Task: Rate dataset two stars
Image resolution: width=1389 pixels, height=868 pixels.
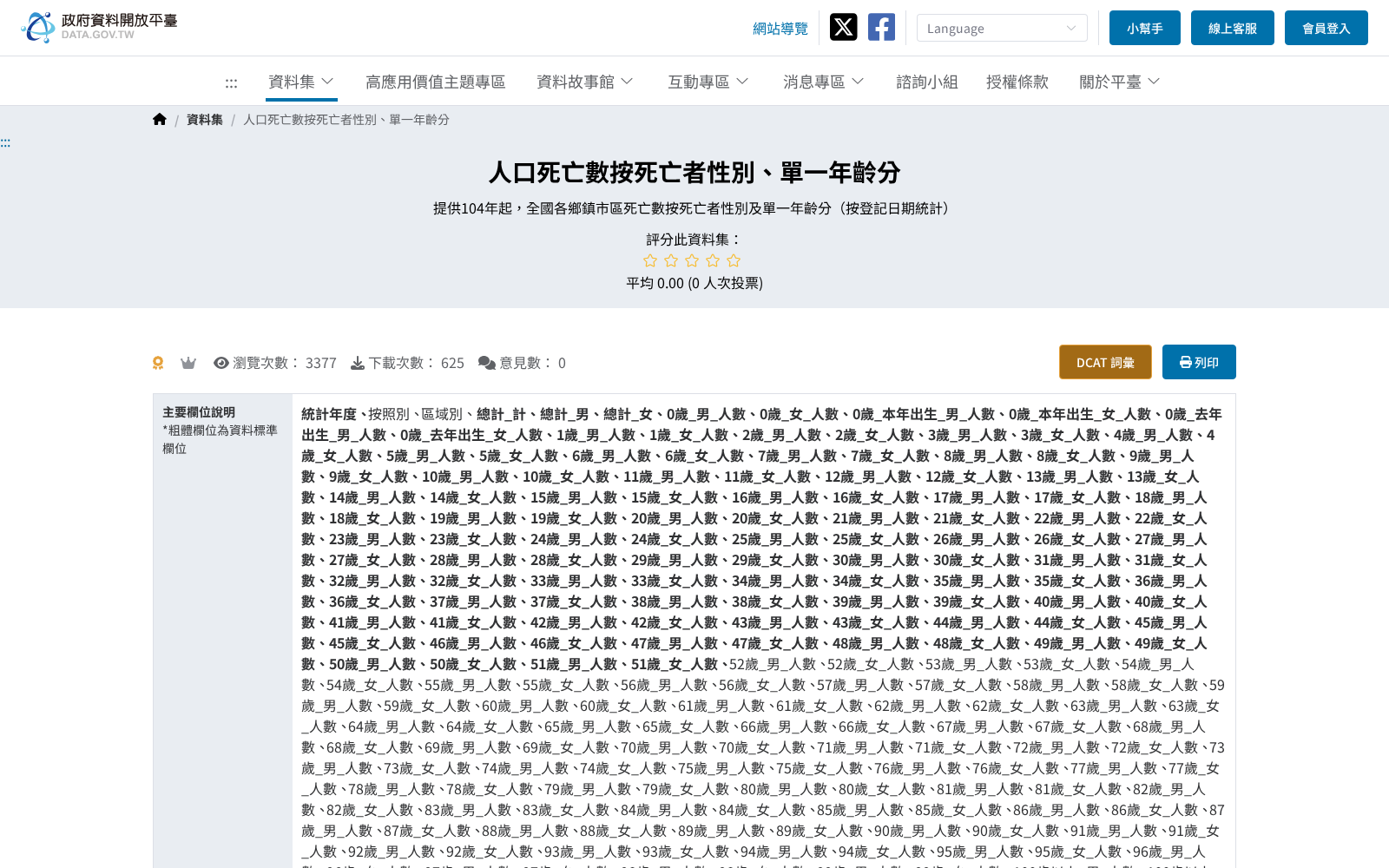Action: click(x=671, y=260)
